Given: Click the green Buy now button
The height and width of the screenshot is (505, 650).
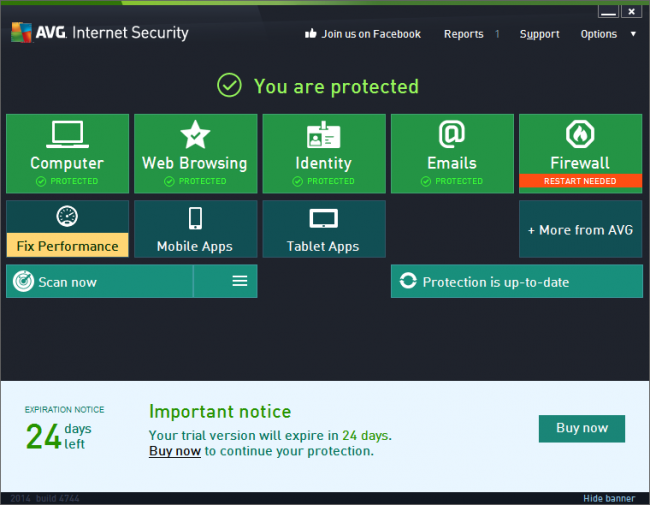Looking at the screenshot, I should [x=581, y=428].
